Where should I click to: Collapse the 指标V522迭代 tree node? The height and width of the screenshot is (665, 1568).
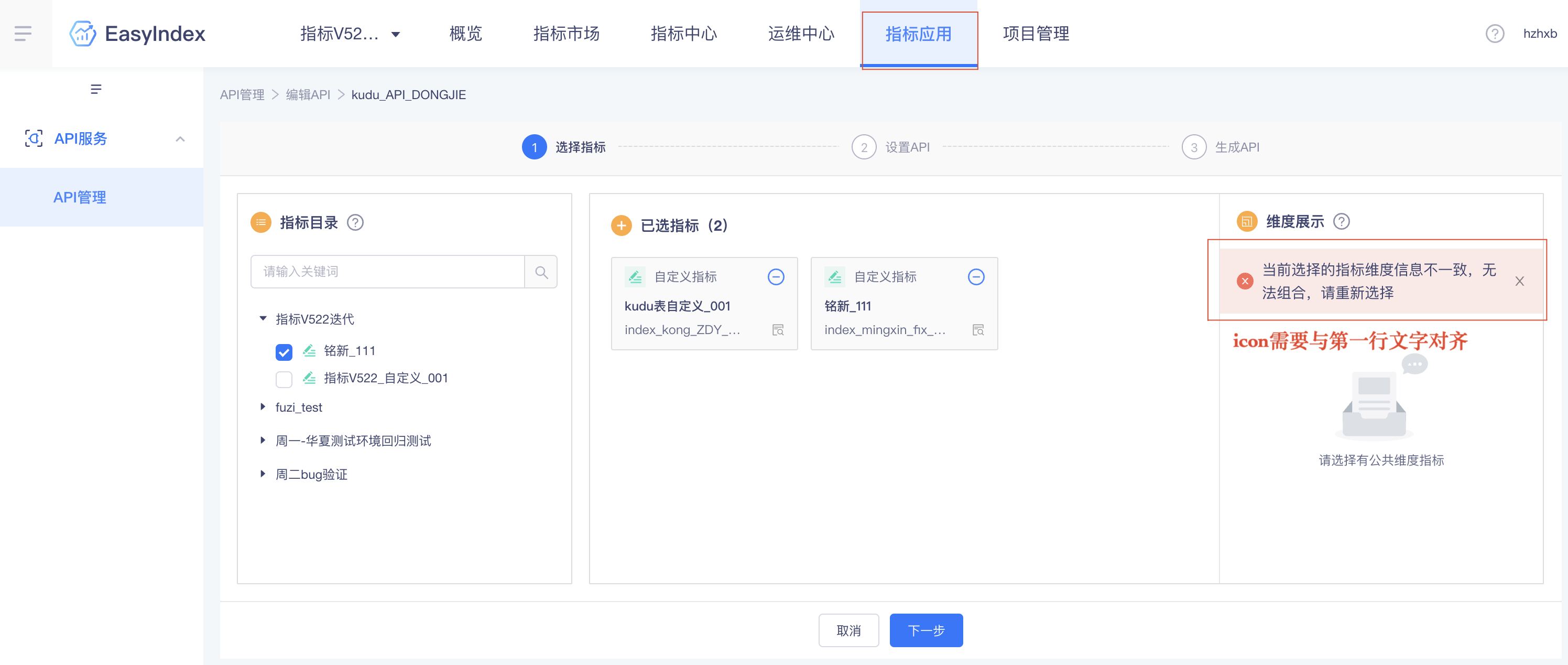point(263,318)
